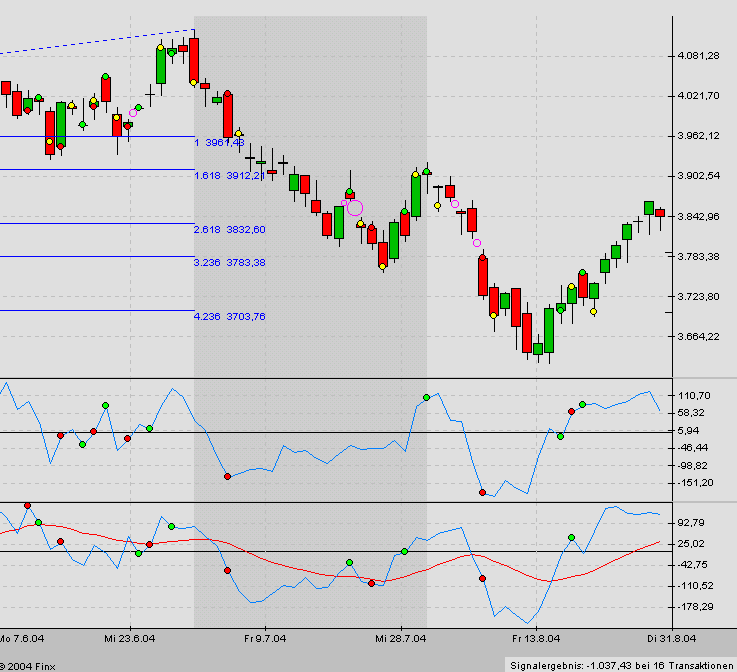Click the last red candle at the chart's right edge
This screenshot has width=737, height=672.
pyautogui.click(x=660, y=212)
